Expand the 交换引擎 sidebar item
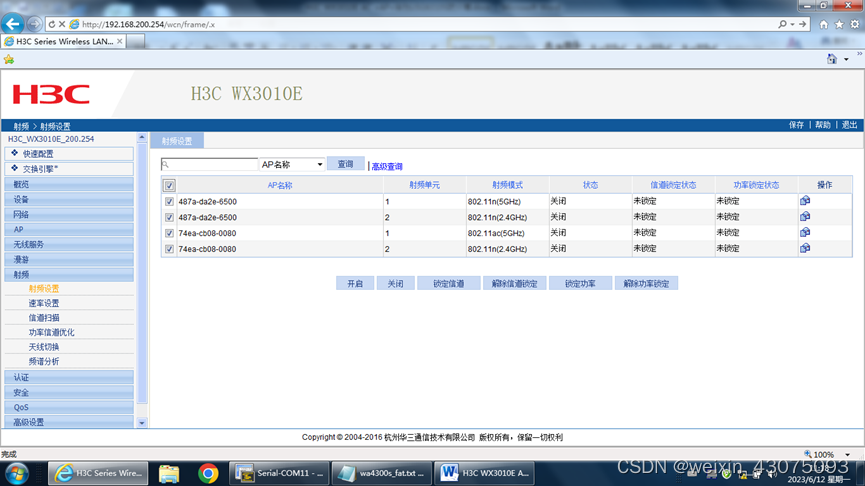865x486 pixels. tap(69, 169)
